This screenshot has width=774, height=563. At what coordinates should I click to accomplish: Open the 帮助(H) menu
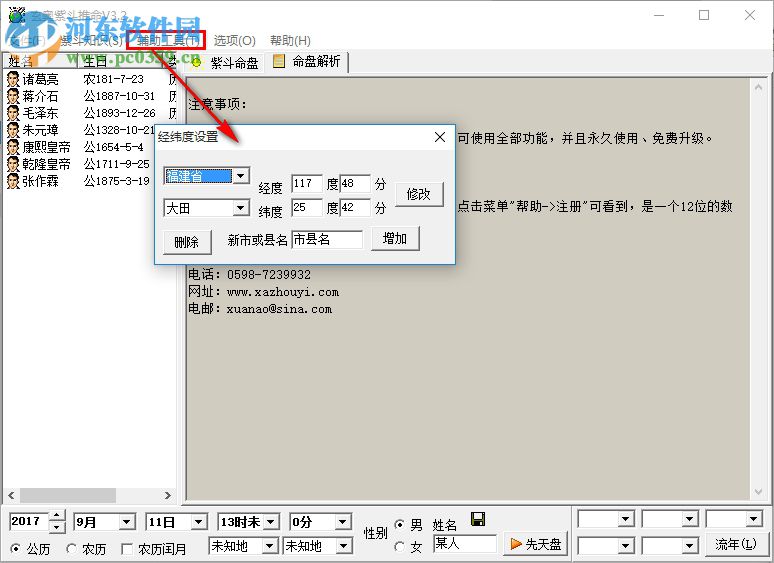point(290,40)
